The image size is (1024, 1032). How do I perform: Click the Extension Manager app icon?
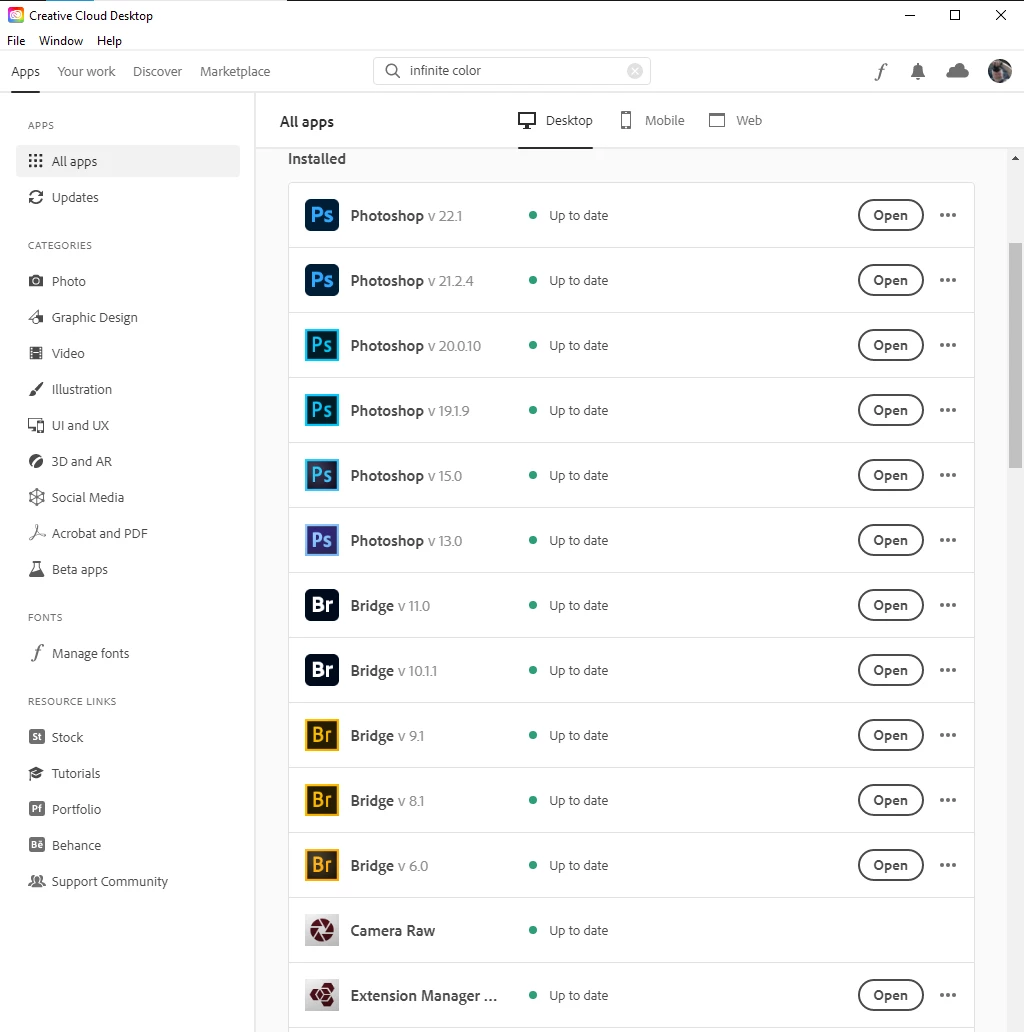[322, 996]
